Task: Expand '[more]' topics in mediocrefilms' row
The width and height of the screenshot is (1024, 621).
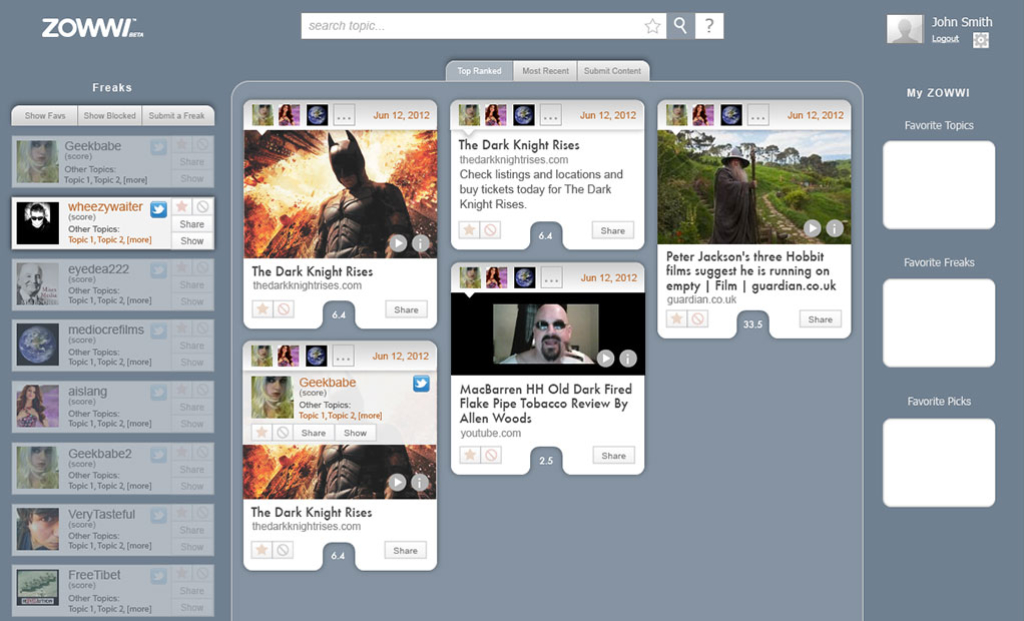Action: coord(139,362)
